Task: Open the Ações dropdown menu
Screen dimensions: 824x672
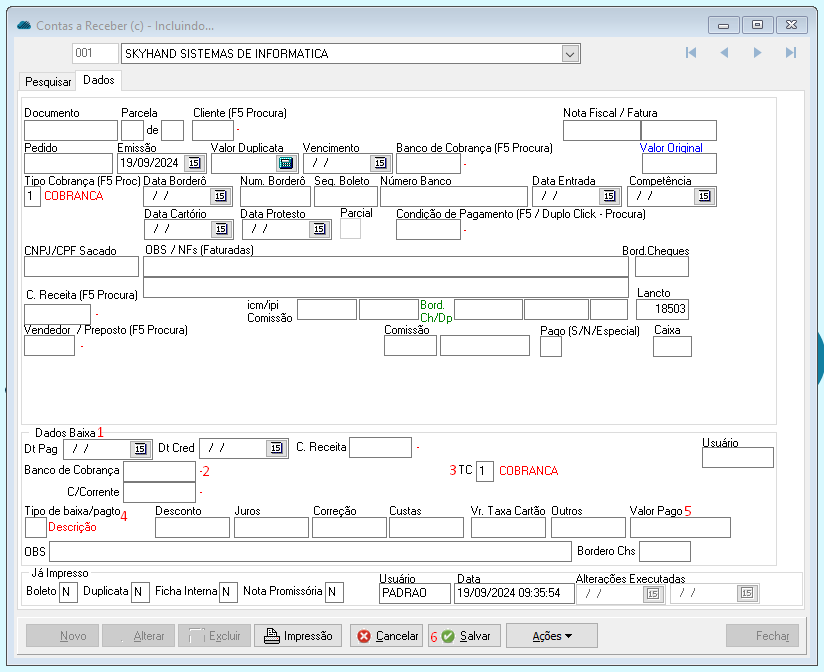Action: pyautogui.click(x=551, y=636)
